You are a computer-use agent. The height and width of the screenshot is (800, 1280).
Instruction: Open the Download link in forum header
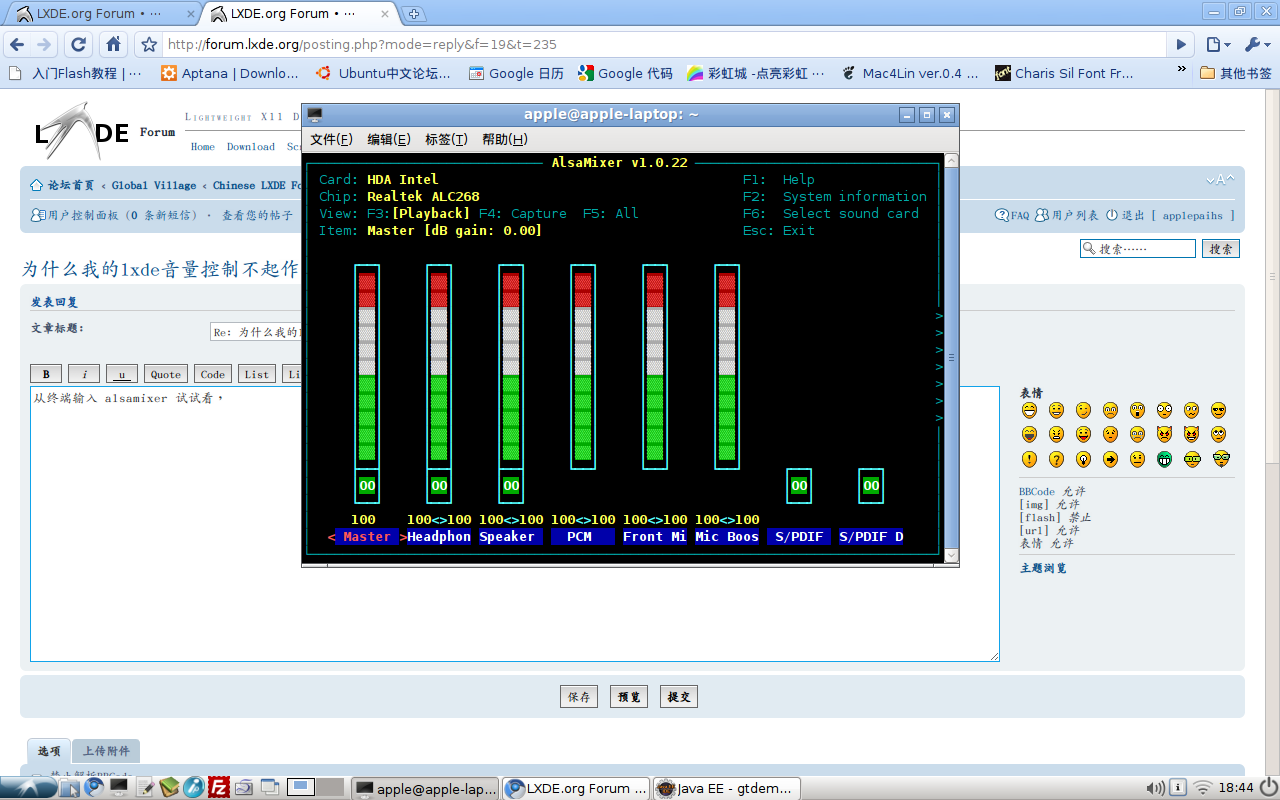click(x=250, y=146)
